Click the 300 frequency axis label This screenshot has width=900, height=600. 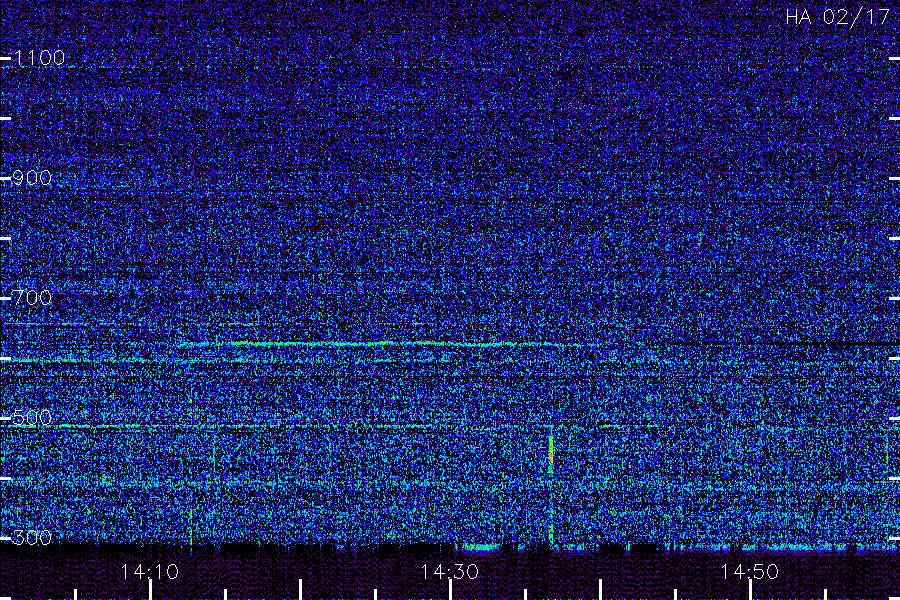tap(33, 538)
